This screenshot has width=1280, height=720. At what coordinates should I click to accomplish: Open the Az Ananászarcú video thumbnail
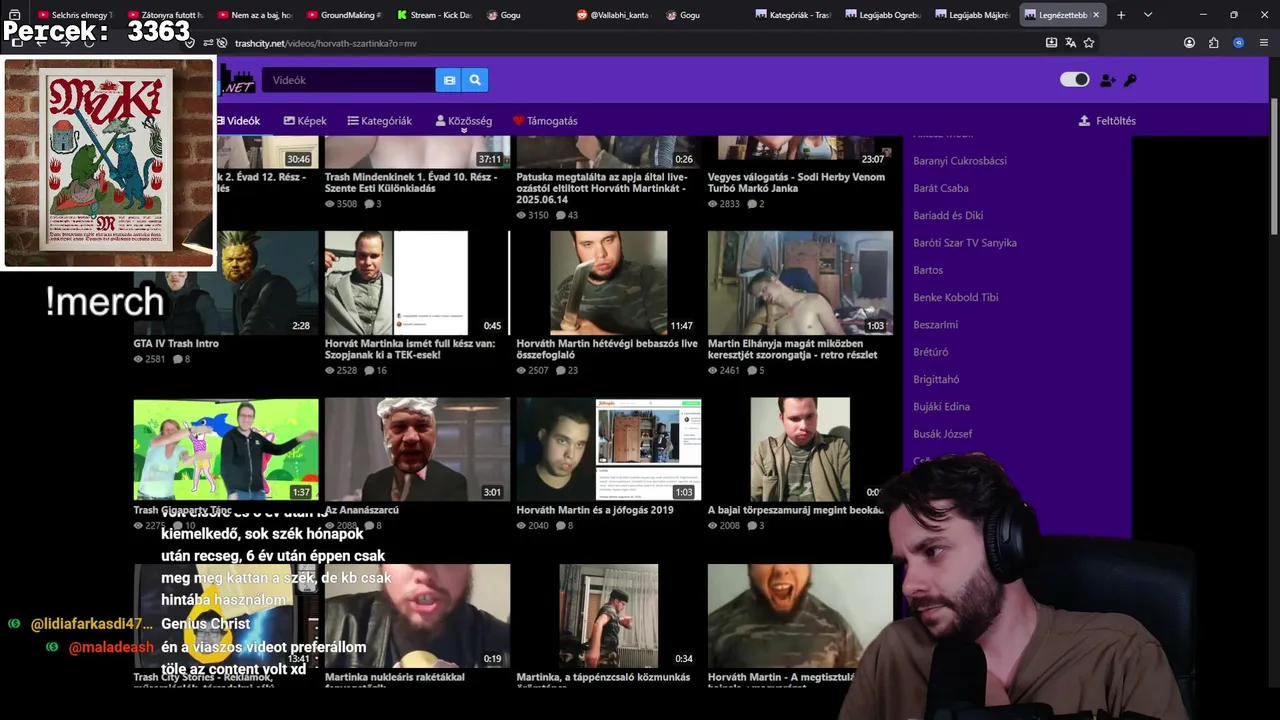[417, 450]
